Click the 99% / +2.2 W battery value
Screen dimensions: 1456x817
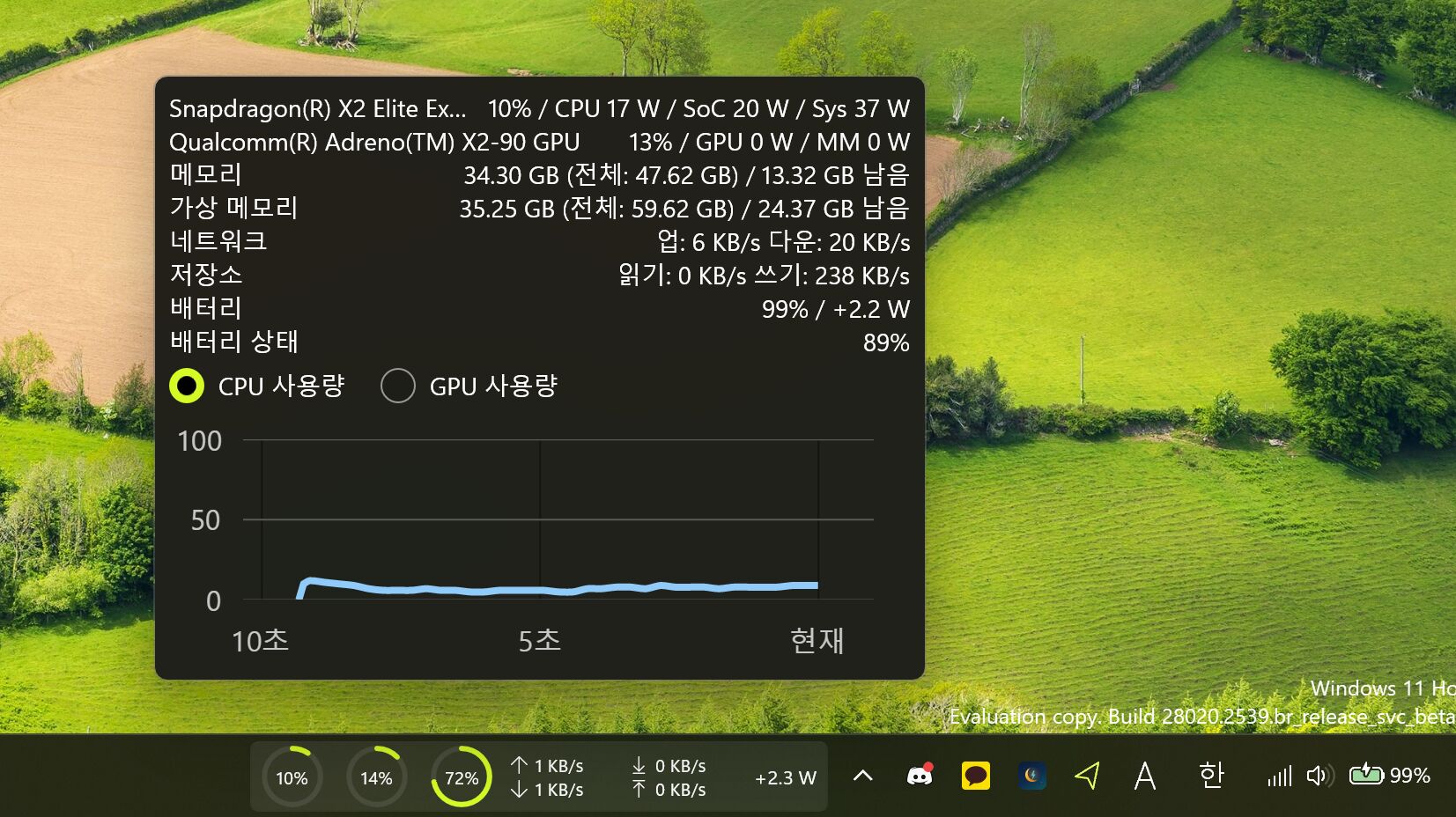tap(836, 309)
